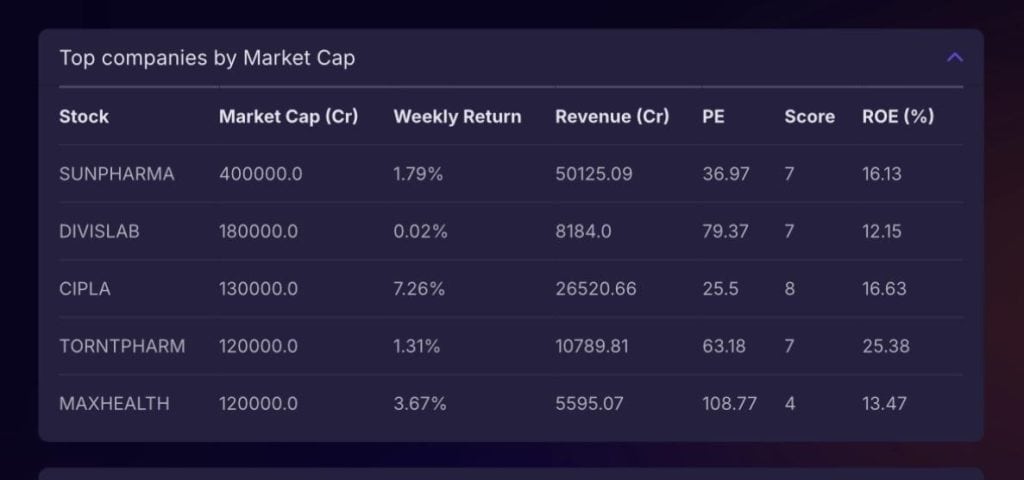
Task: Select the DIVISLAB stock name
Action: pos(99,232)
